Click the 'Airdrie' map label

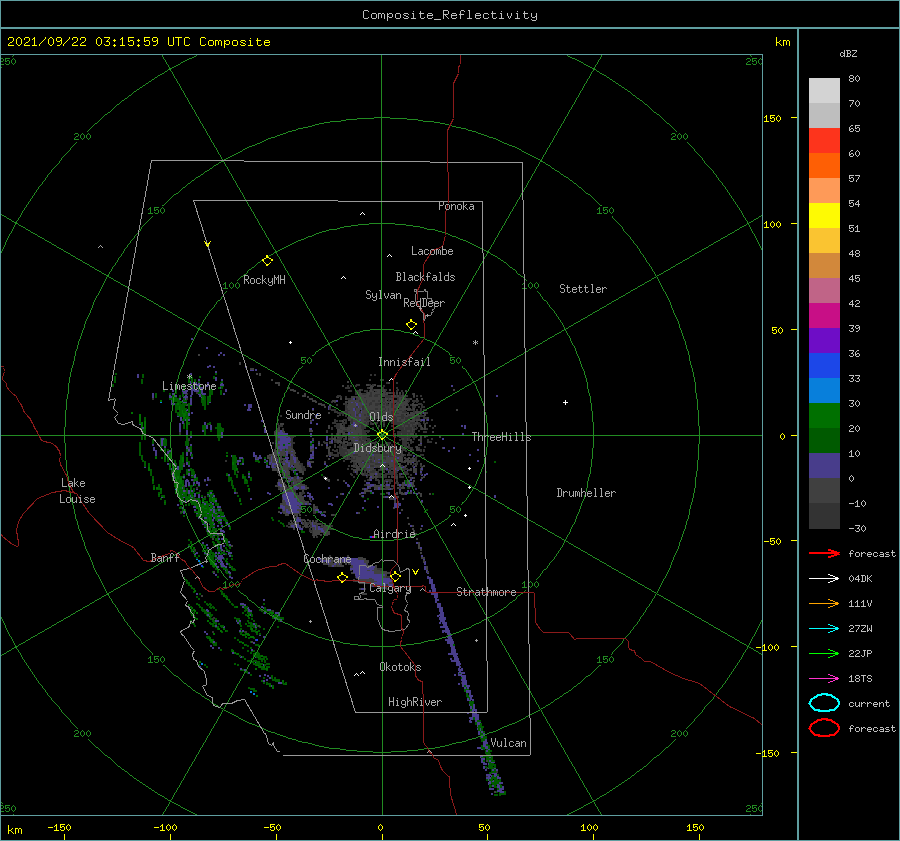pyautogui.click(x=394, y=534)
